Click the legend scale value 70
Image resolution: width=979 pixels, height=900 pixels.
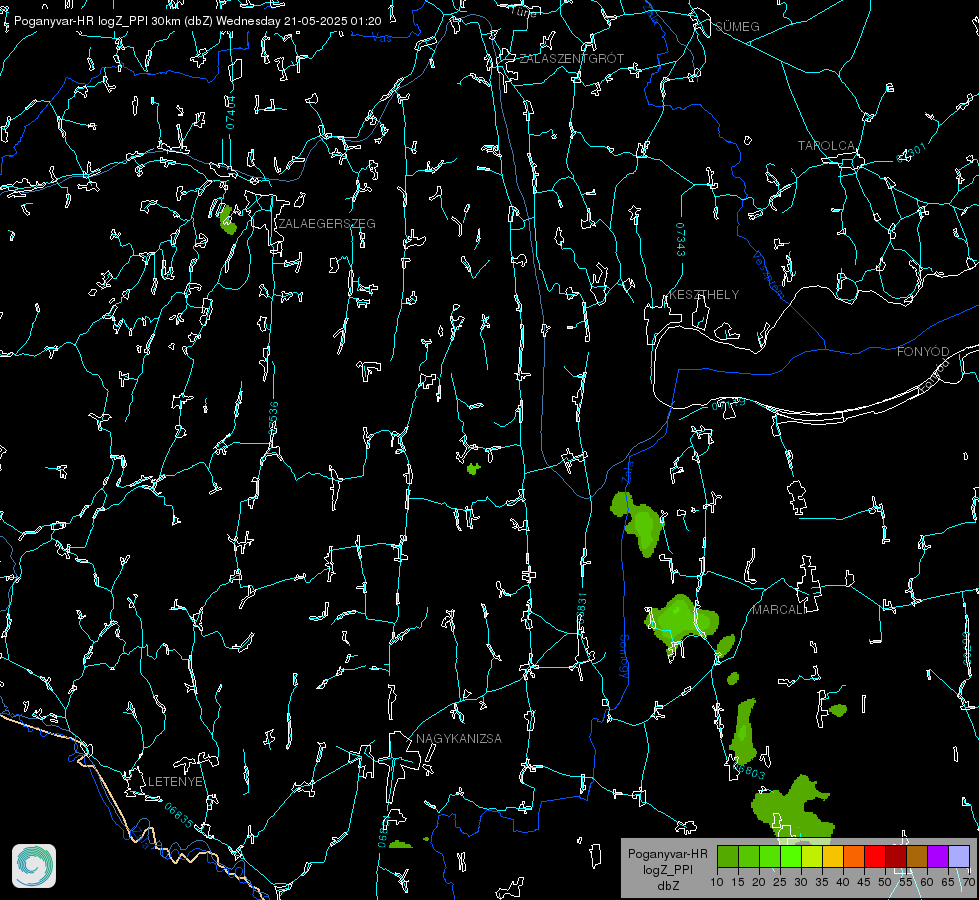[968, 883]
